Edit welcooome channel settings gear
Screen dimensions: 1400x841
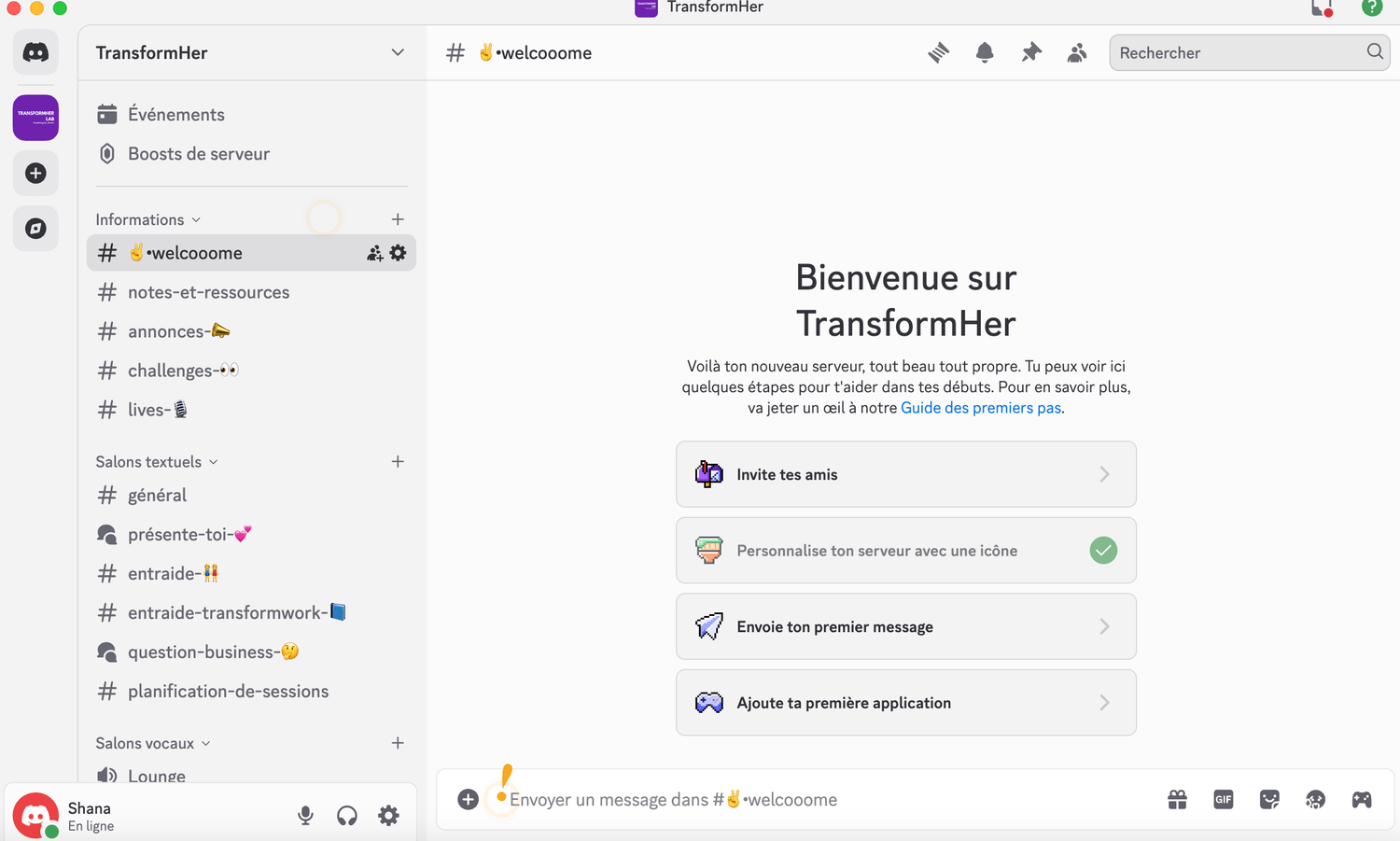click(x=399, y=253)
